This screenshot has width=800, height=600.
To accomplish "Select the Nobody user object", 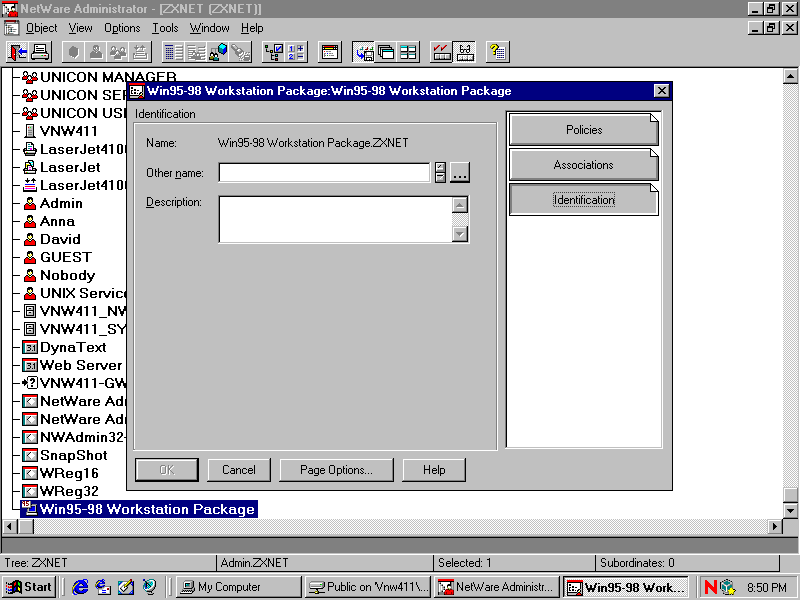I will pos(59,276).
